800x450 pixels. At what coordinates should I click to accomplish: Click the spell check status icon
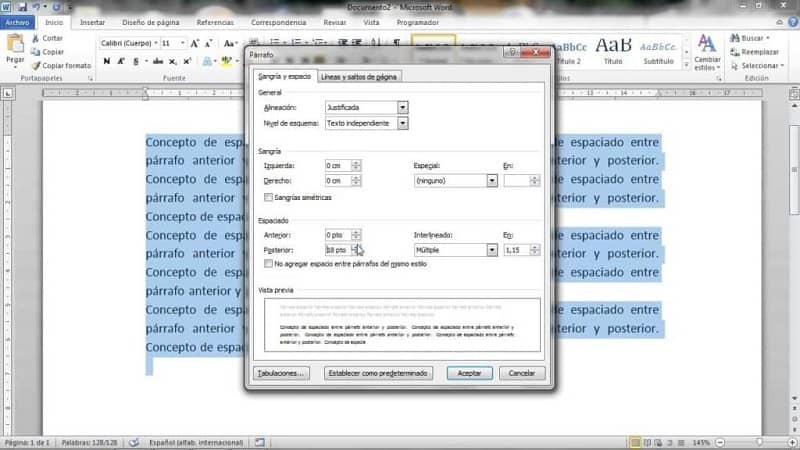[134, 442]
